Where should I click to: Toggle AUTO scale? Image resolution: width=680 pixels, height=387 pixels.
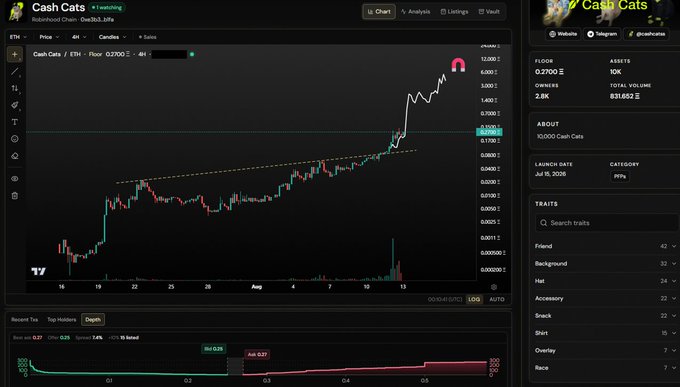497,299
